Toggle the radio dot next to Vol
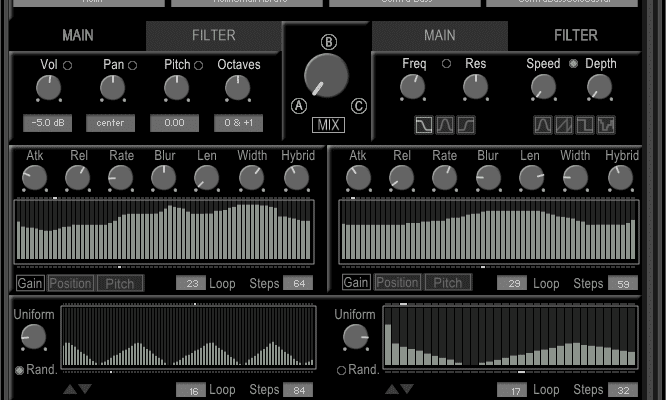Screen dimensions: 666x400 pos(68,65)
